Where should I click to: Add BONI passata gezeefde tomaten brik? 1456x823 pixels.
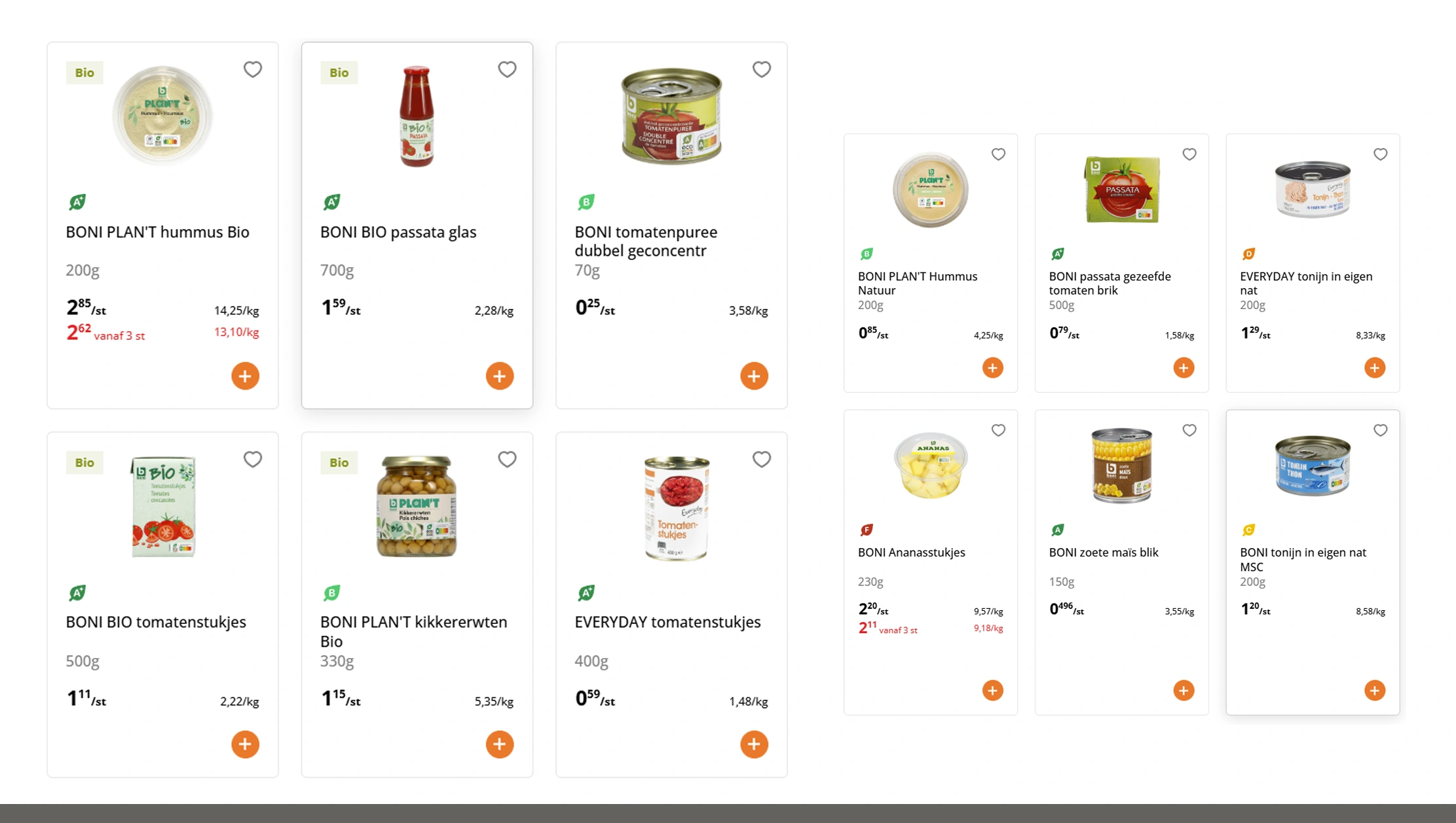pyautogui.click(x=1183, y=367)
